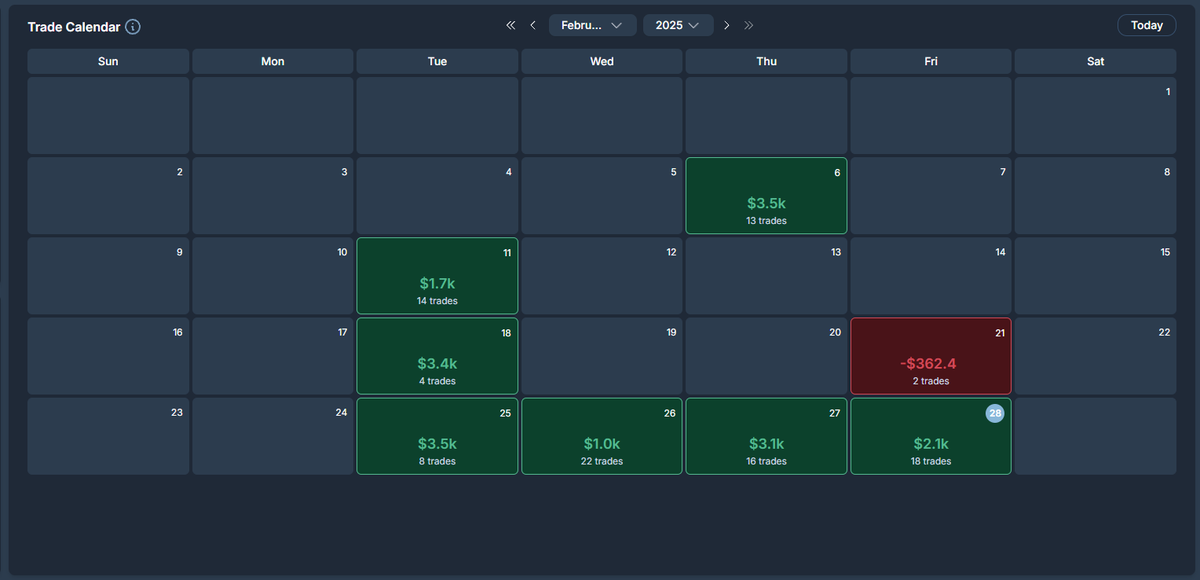The height and width of the screenshot is (580, 1200).
Task: Select the February 7 cell
Action: tap(931, 195)
